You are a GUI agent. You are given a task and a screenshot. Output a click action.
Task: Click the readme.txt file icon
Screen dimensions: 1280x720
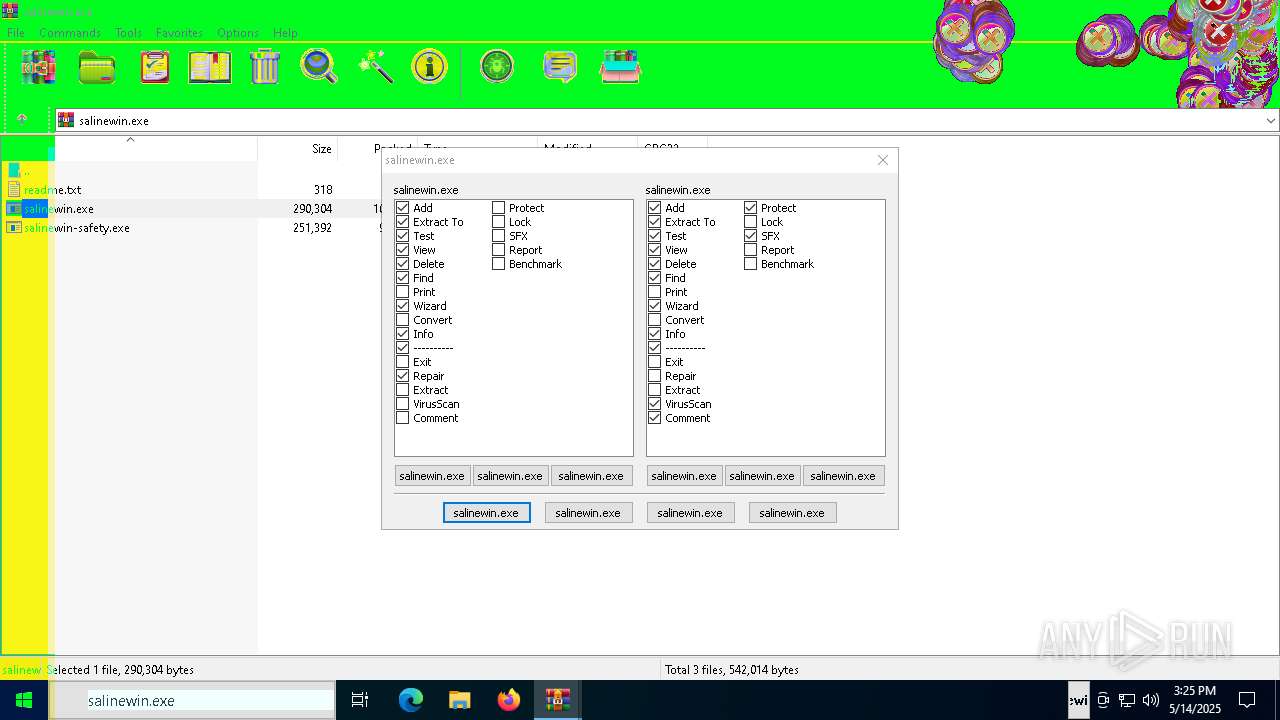14,189
